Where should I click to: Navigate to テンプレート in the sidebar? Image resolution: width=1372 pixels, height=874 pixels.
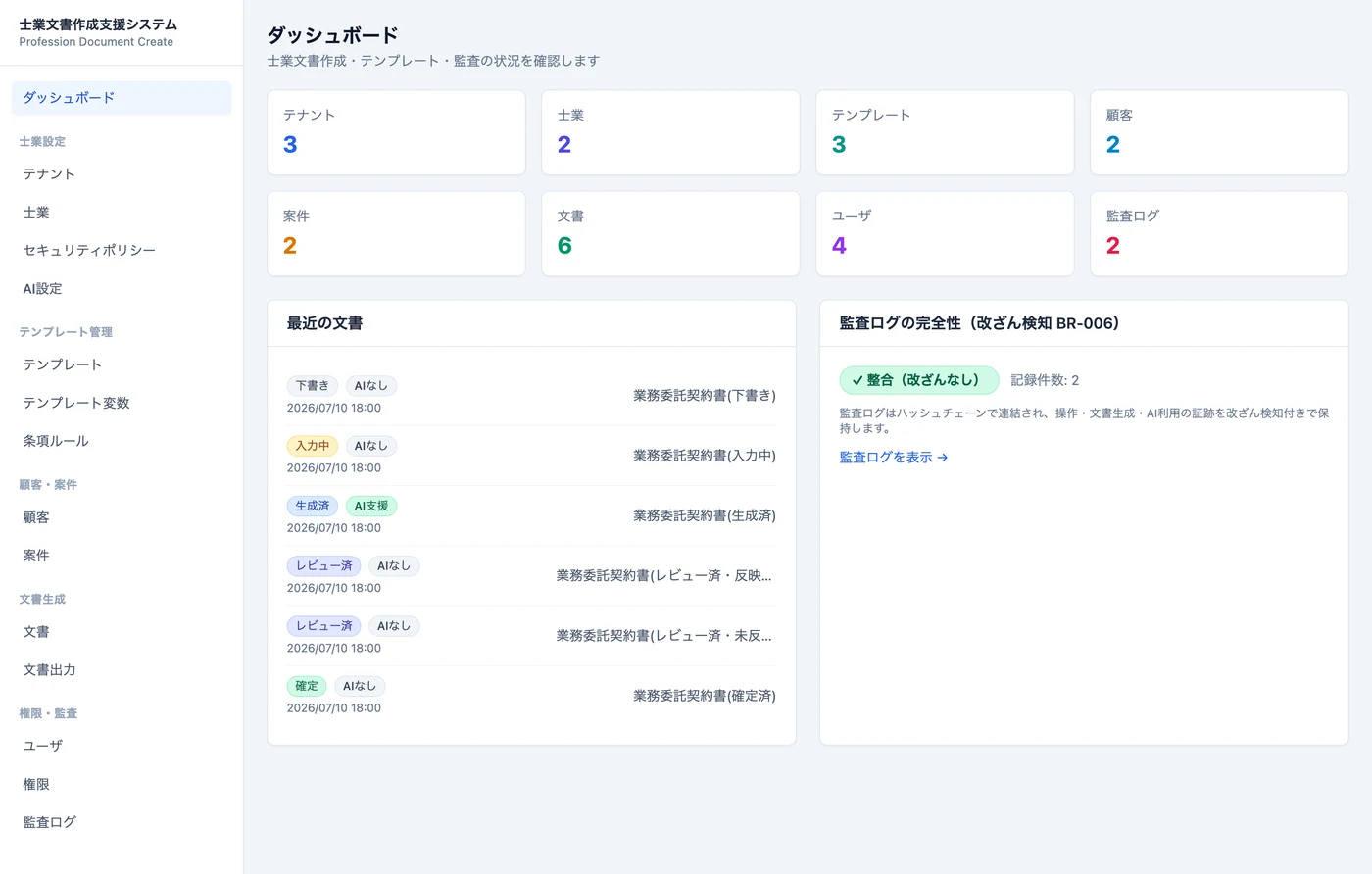tap(122, 364)
